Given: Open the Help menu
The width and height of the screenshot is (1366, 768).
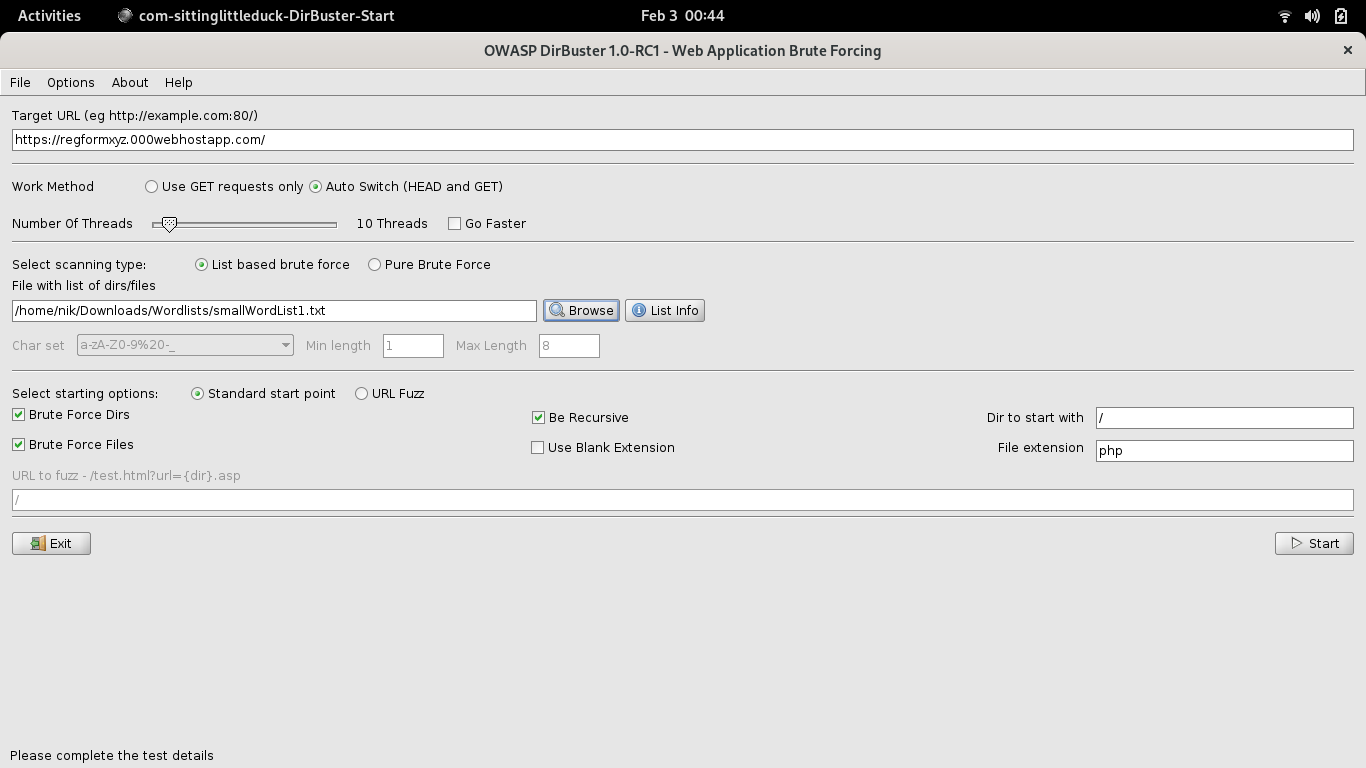Looking at the screenshot, I should [179, 82].
